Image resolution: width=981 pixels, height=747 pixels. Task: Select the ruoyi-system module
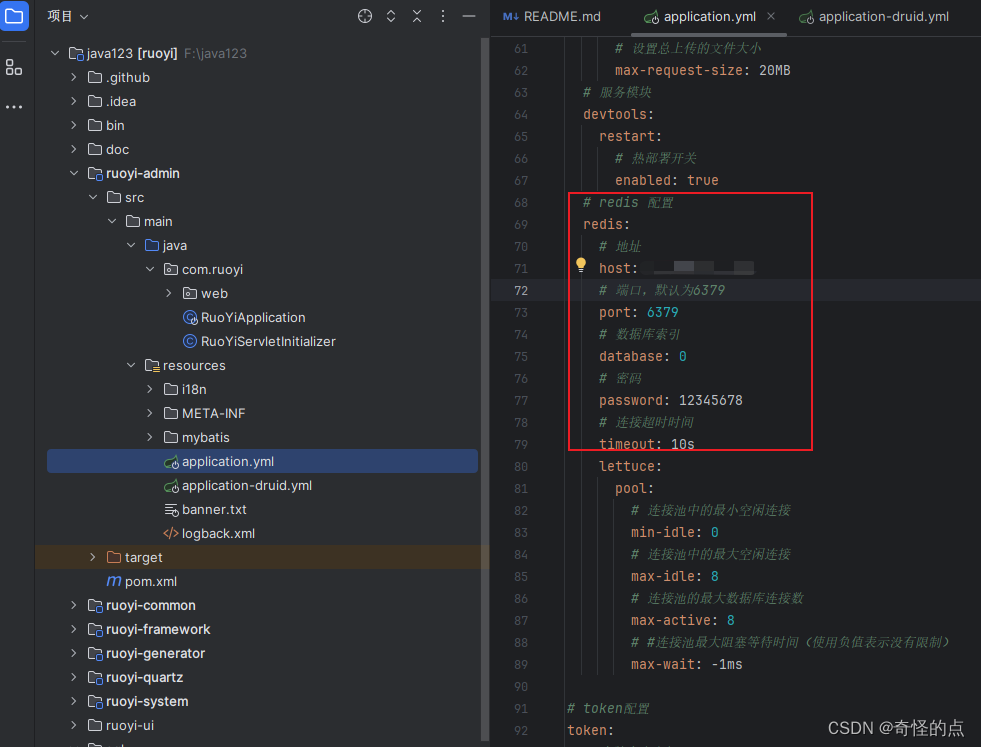point(147,701)
